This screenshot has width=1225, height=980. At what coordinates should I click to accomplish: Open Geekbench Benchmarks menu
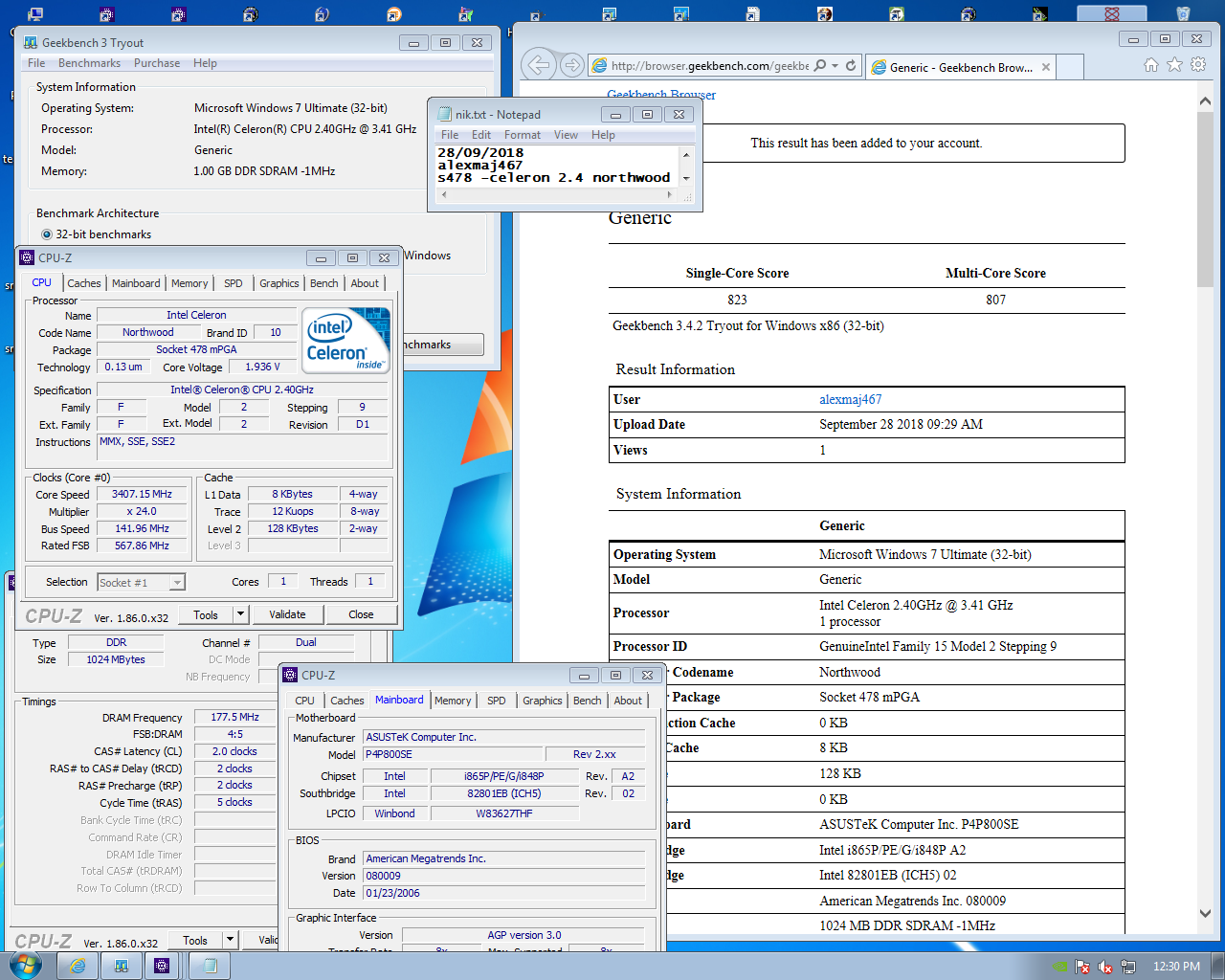point(89,63)
